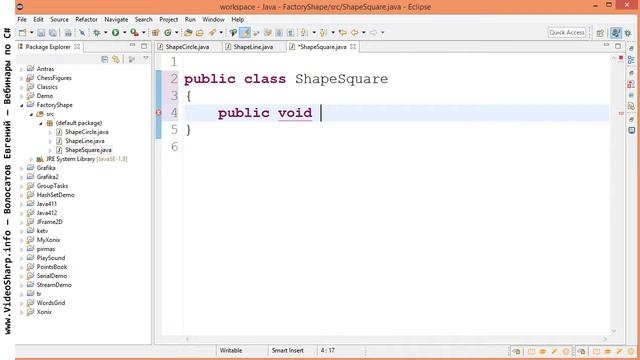This screenshot has height=360, width=640.
Task: Click the Debug bug icon
Action: (x=97, y=33)
